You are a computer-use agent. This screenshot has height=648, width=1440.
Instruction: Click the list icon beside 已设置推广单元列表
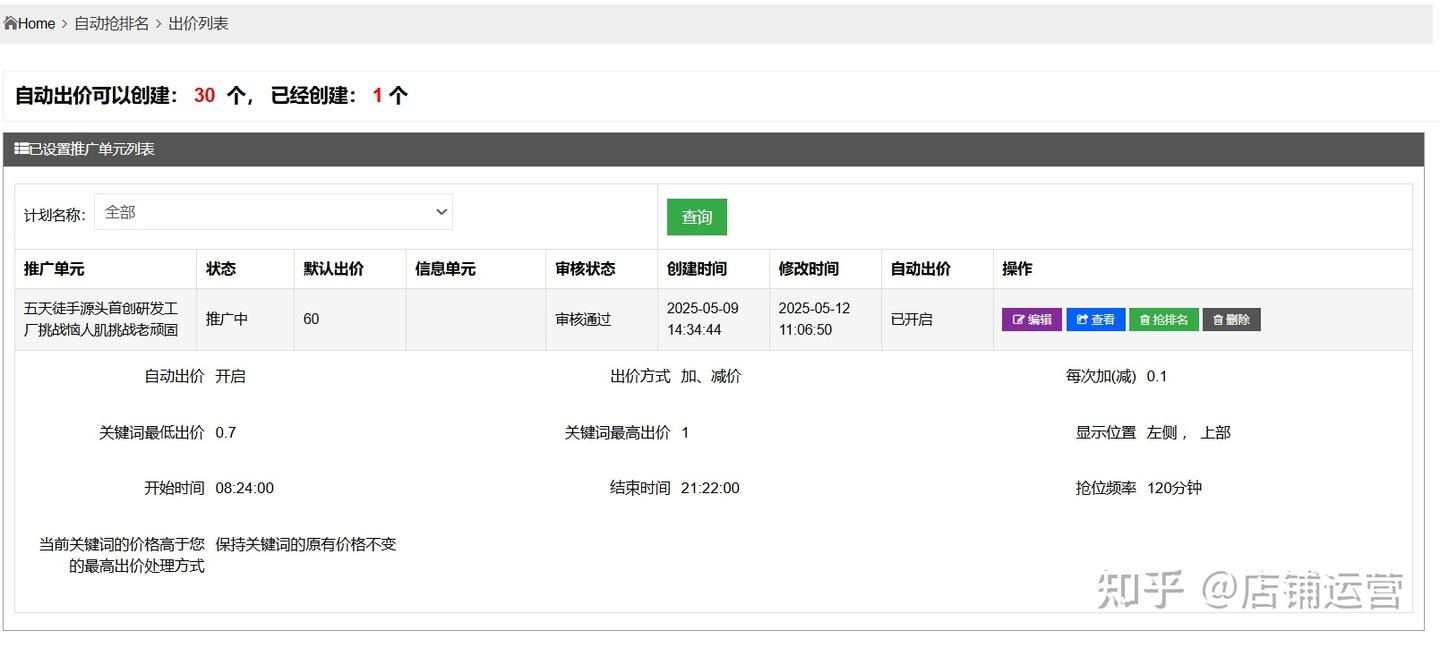coord(21,149)
